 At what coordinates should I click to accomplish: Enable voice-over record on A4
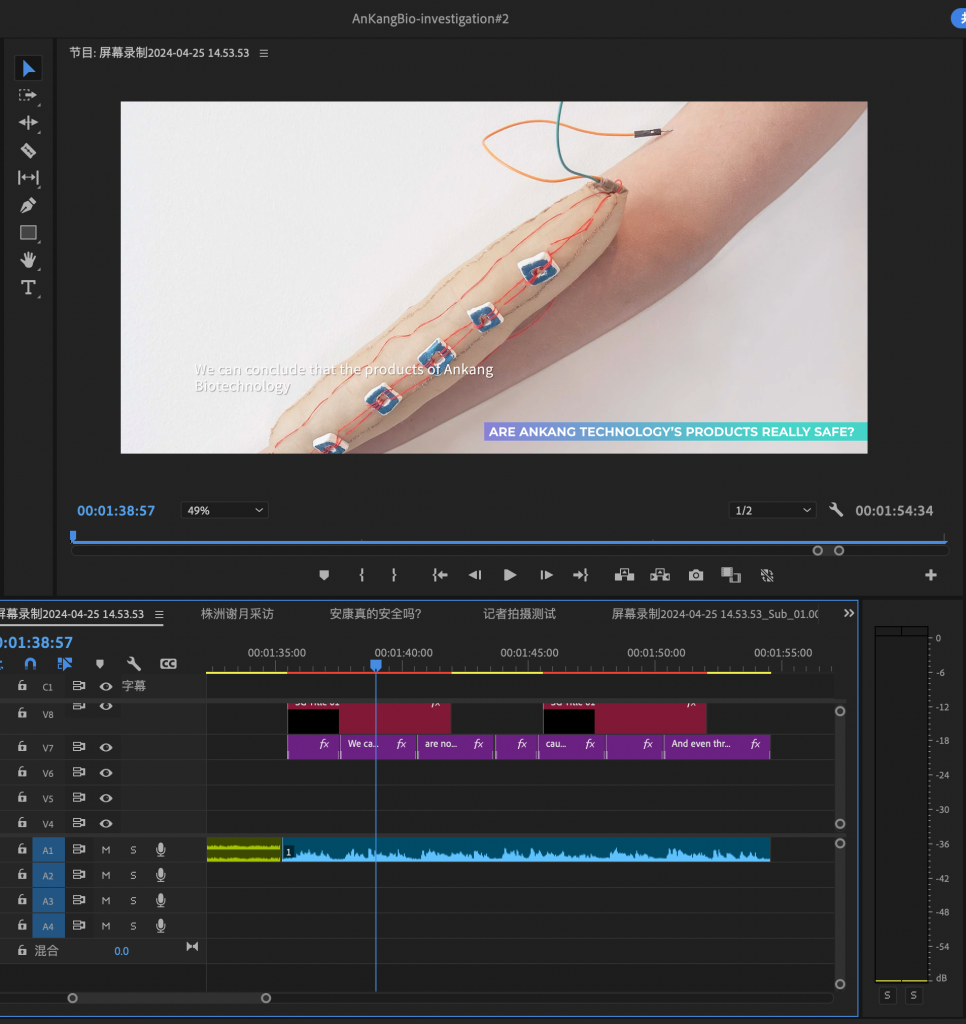[x=161, y=926]
